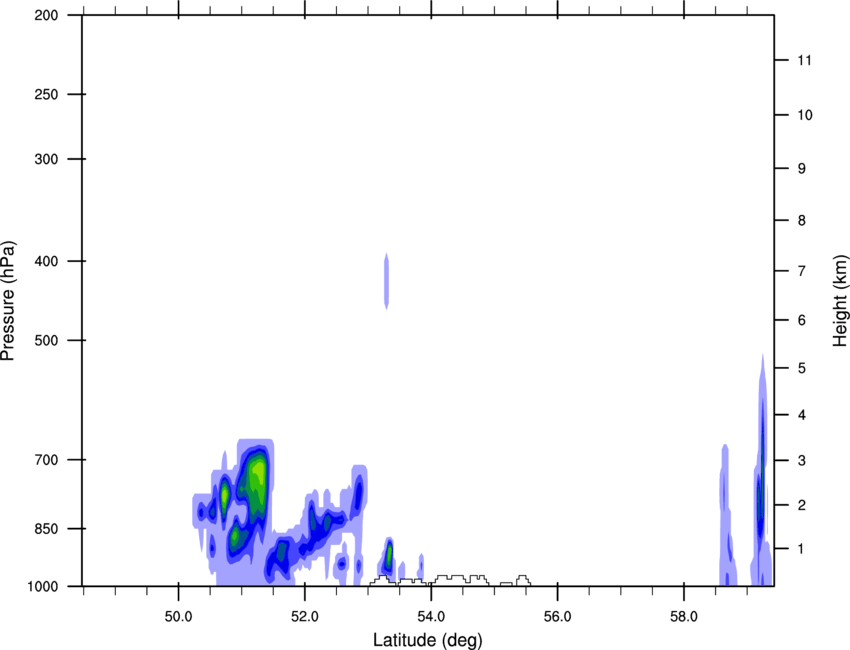Click the isolated thin blob near 400 hPa
The image size is (850, 650).
[x=386, y=281]
